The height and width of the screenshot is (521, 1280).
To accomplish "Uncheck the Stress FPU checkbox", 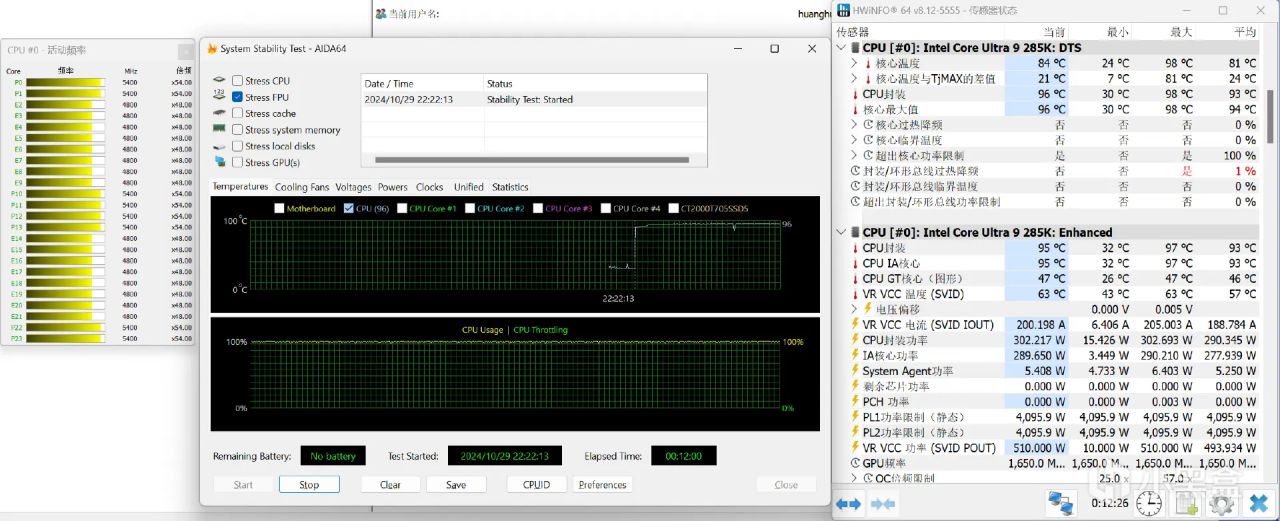I will tap(237, 97).
